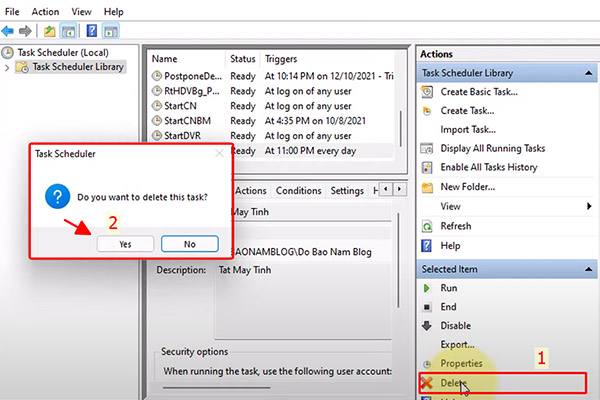600x400 pixels.
Task: Click the Display All Running Tasks icon
Action: tap(427, 149)
